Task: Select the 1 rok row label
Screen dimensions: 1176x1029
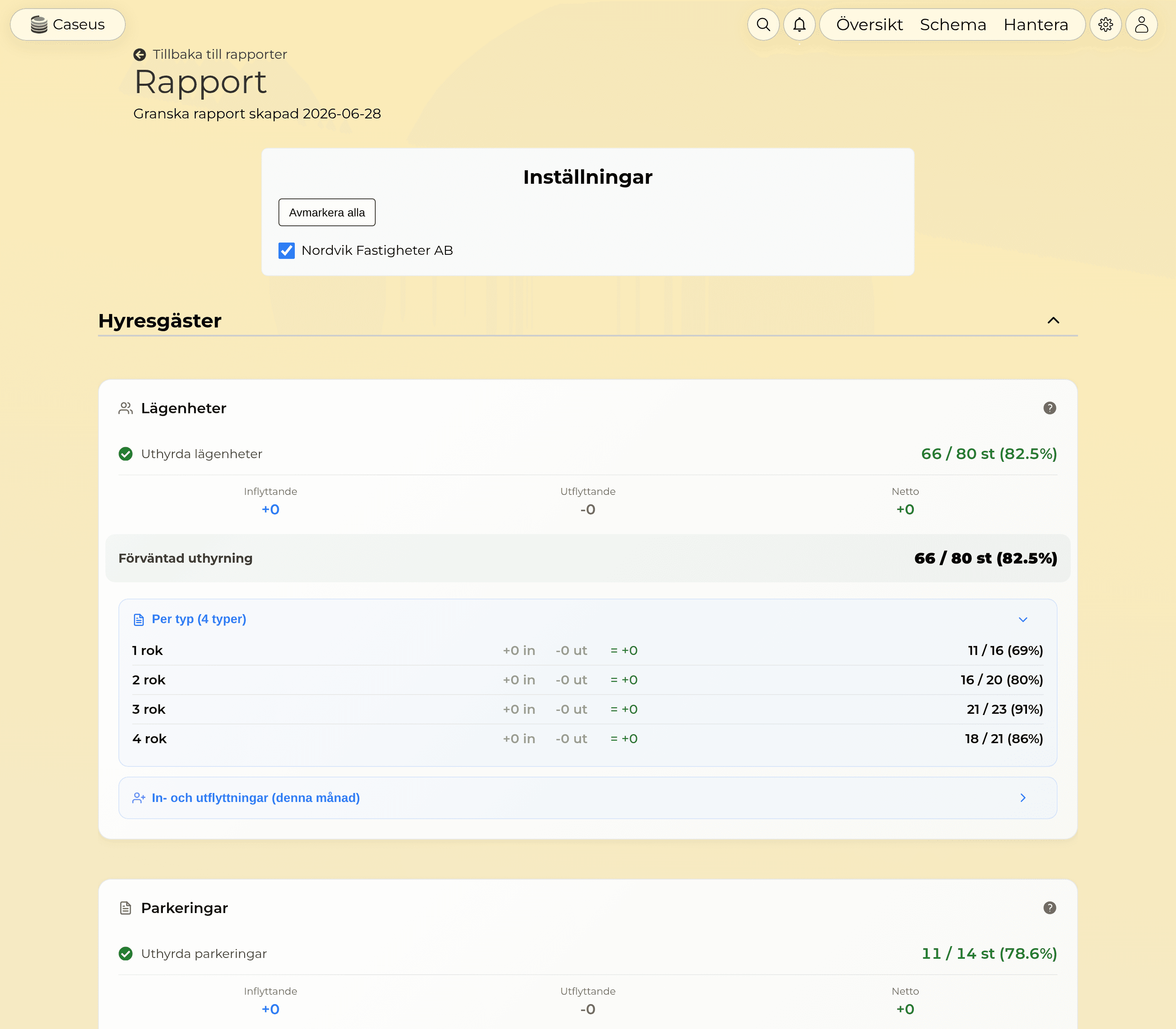Action: (x=147, y=650)
